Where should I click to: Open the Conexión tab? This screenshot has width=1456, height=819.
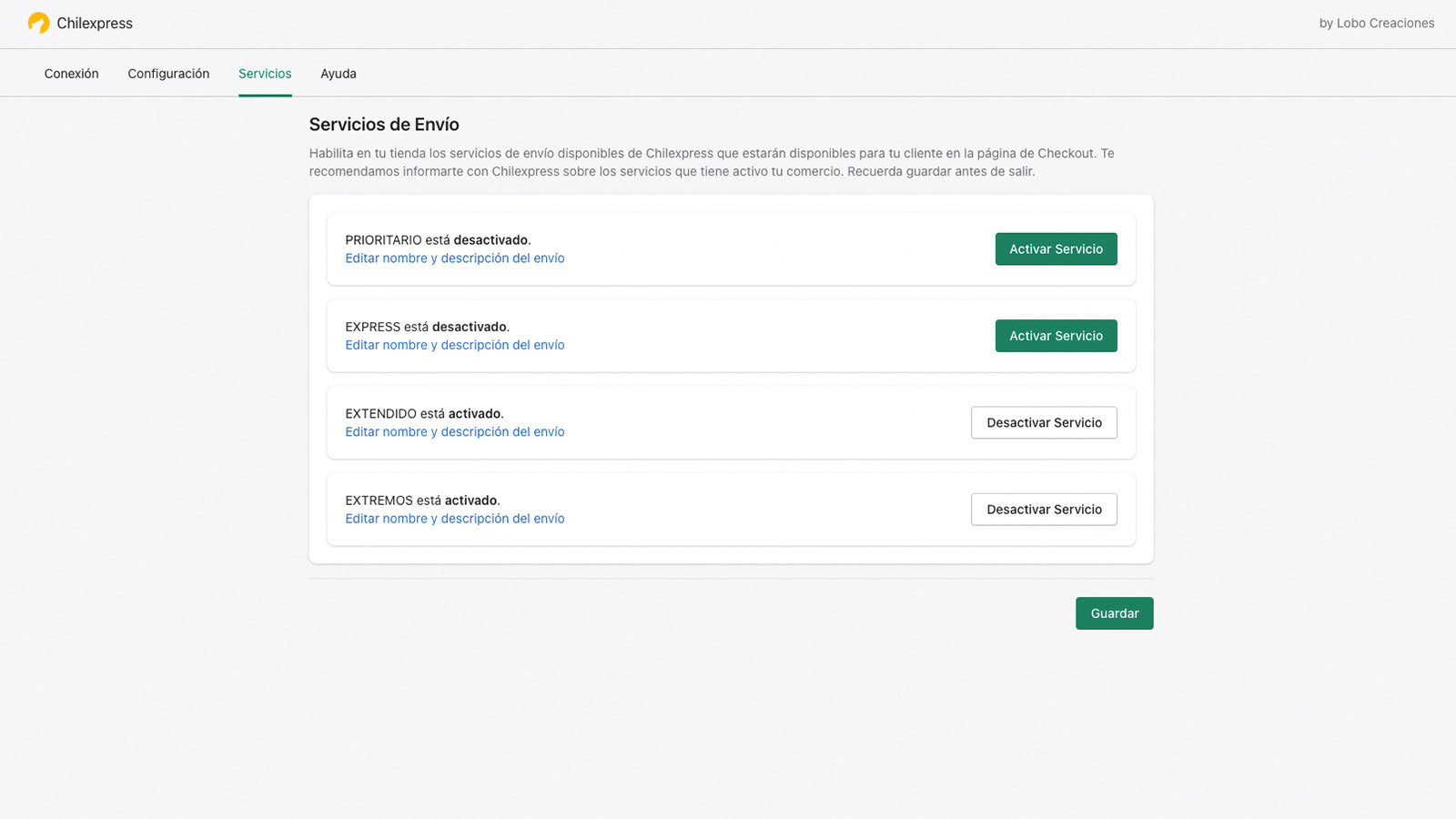pos(71,74)
